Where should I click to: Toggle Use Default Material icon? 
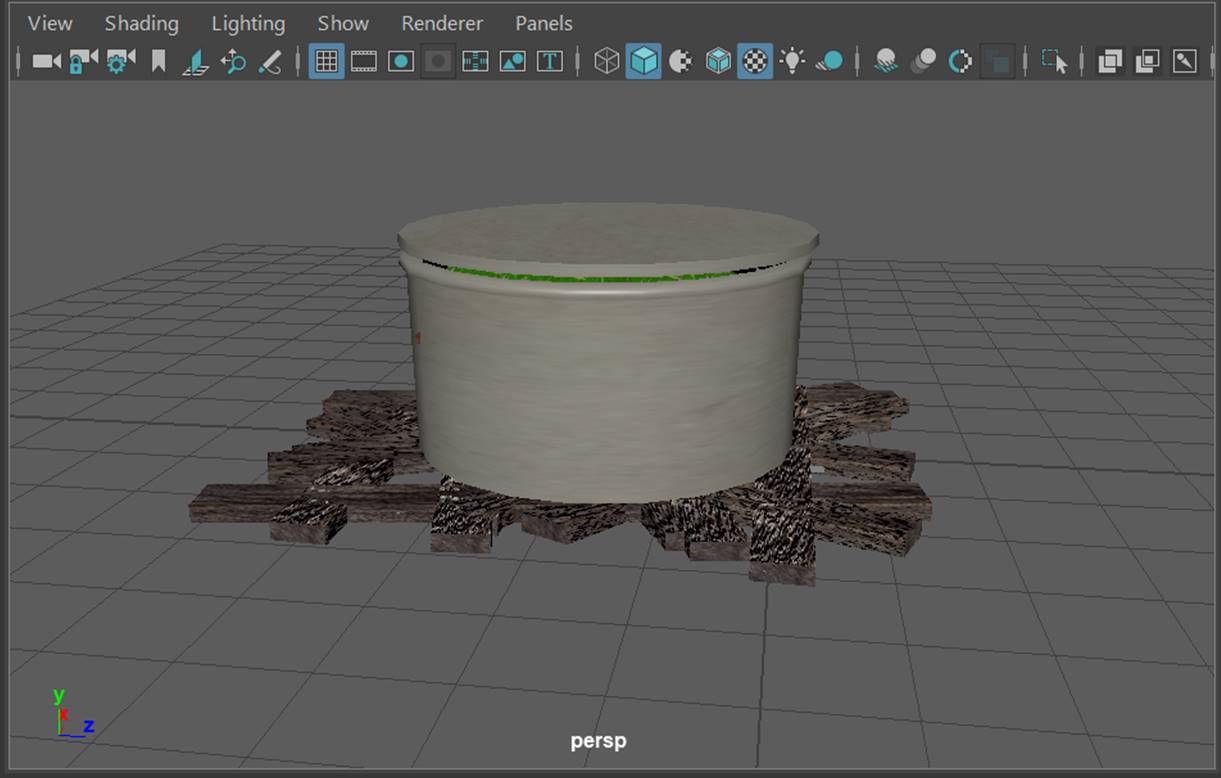click(680, 61)
